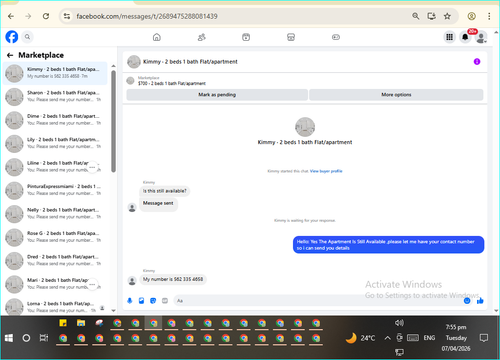Click the $700 listing link under Marketplace

coord(172,83)
